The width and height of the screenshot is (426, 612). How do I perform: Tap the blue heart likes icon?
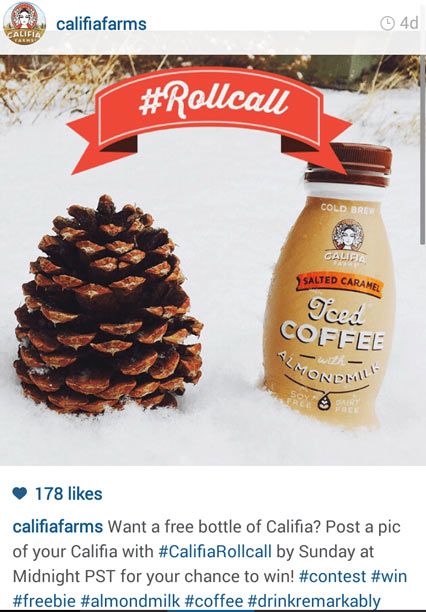[20, 494]
